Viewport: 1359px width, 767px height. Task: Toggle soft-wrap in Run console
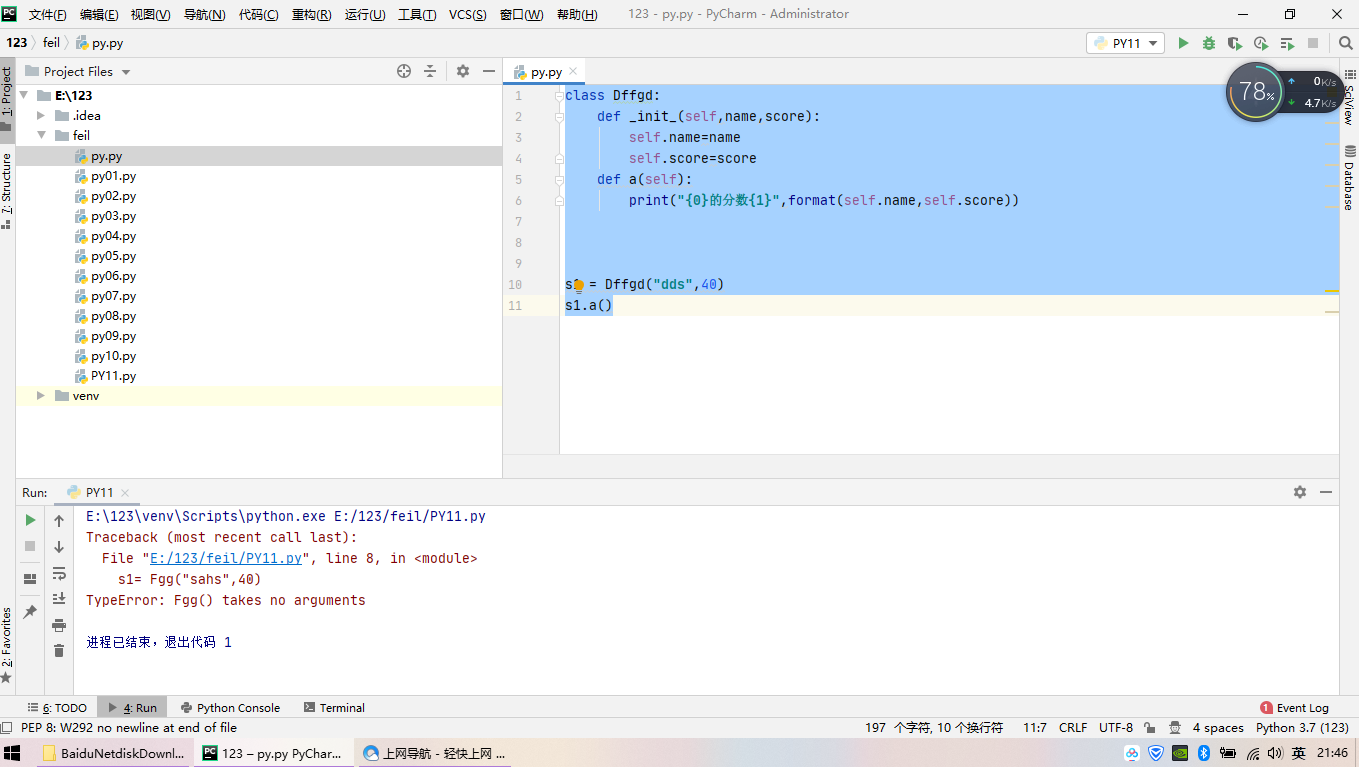(x=59, y=573)
